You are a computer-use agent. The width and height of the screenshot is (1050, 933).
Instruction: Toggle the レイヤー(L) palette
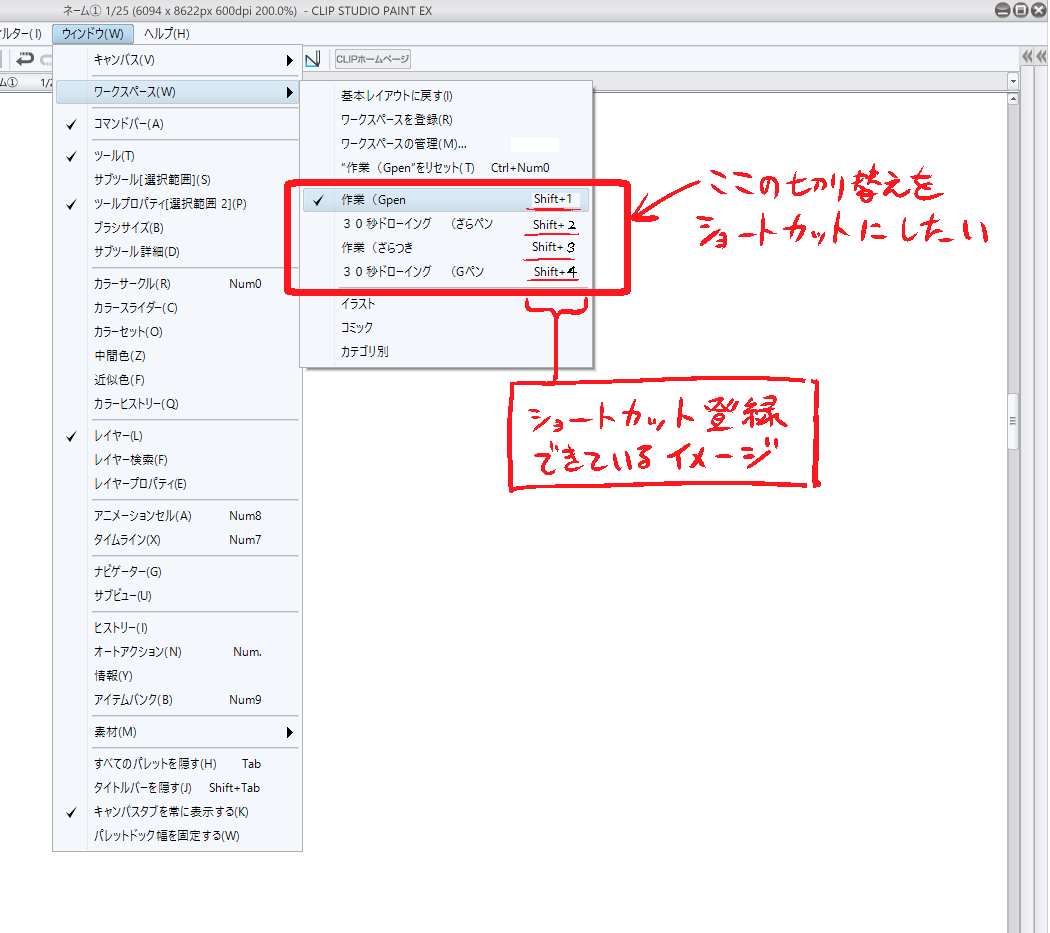click(x=177, y=436)
